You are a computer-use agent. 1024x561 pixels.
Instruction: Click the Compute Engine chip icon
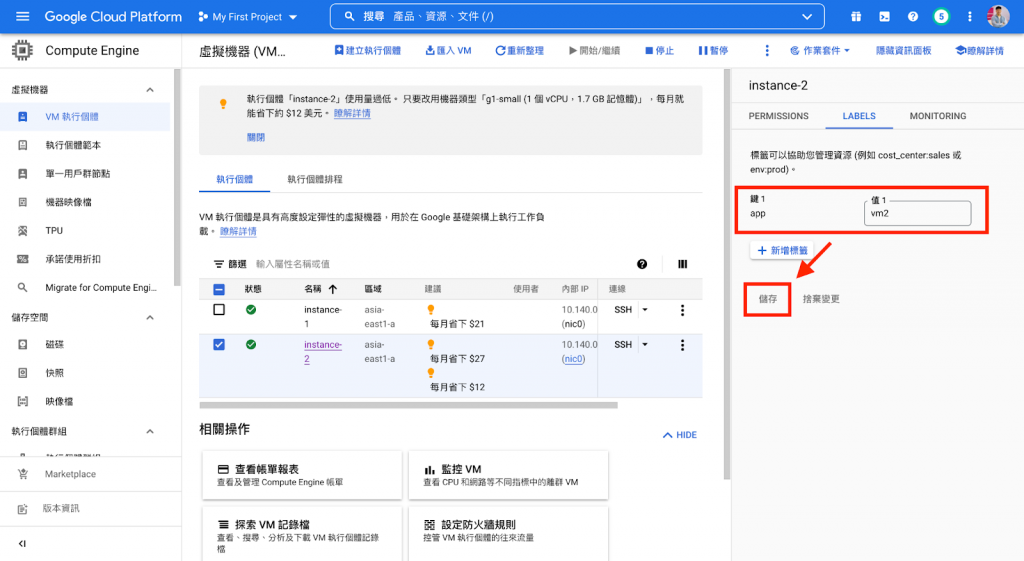[22, 50]
